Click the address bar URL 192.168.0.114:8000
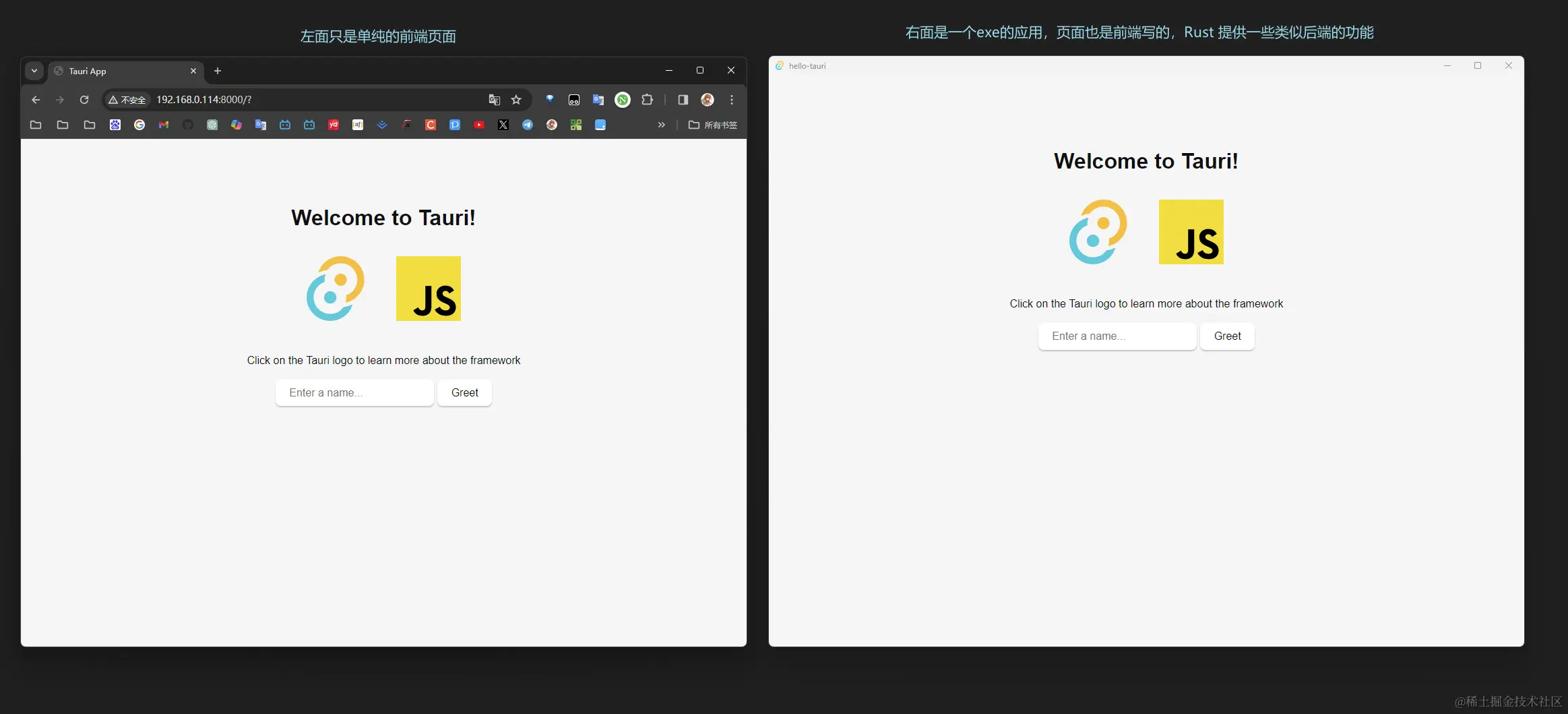This screenshot has width=1568, height=714. (x=203, y=100)
